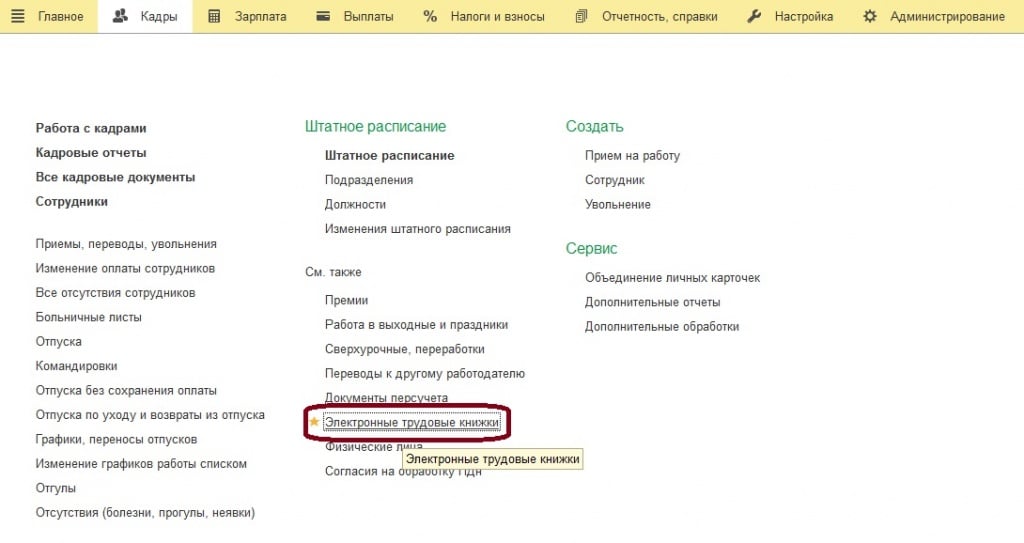Click the people icon on Кадры tab
Image resolution: width=1024 pixels, height=543 pixels.
pyautogui.click(x=121, y=16)
